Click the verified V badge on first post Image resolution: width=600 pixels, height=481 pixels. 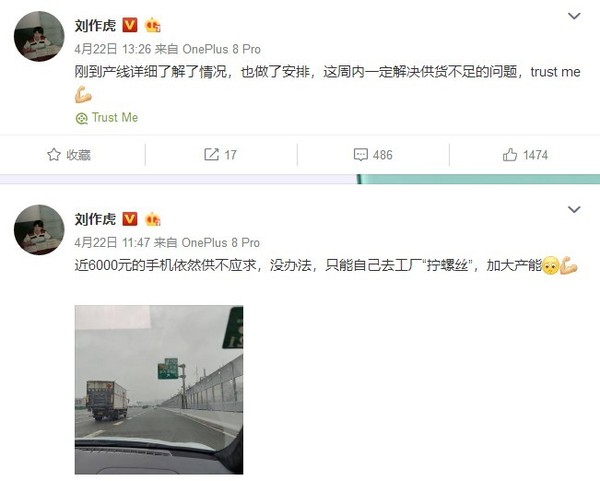pos(130,25)
